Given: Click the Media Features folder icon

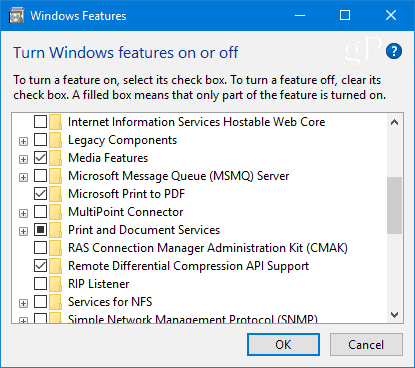Looking at the screenshot, I should 55,158.
